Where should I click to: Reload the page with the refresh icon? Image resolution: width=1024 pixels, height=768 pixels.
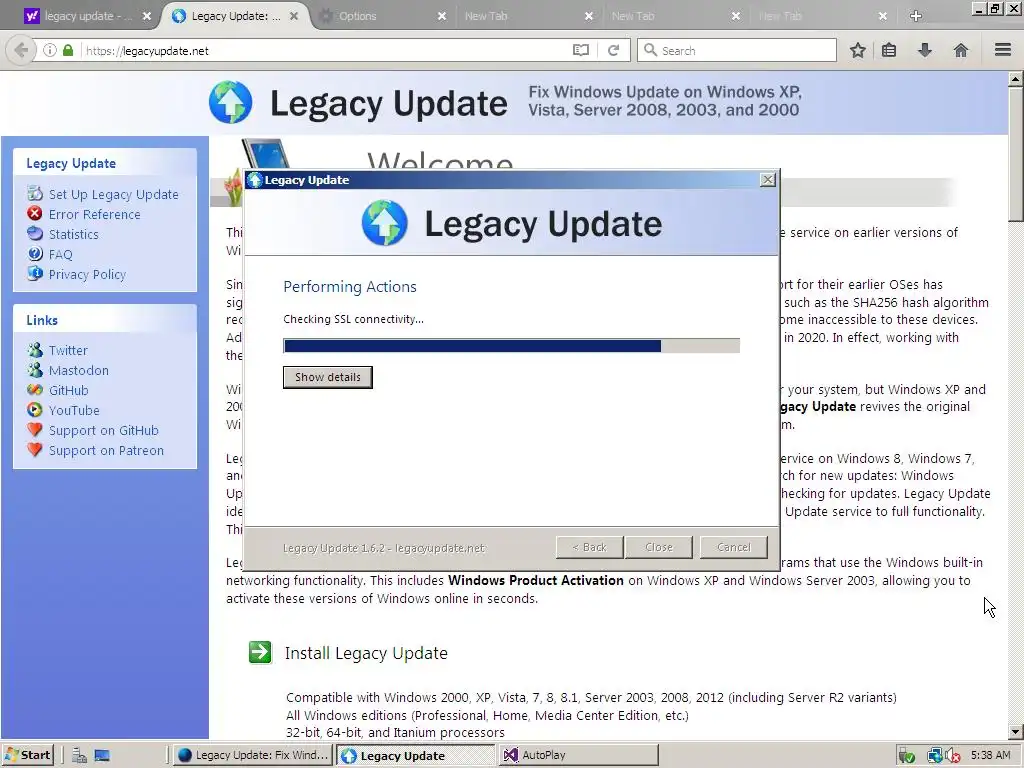pos(613,50)
